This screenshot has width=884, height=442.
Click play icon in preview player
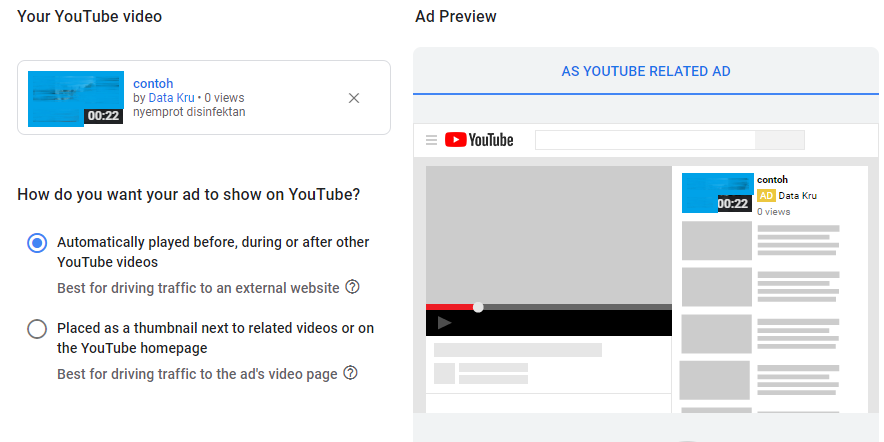click(444, 323)
